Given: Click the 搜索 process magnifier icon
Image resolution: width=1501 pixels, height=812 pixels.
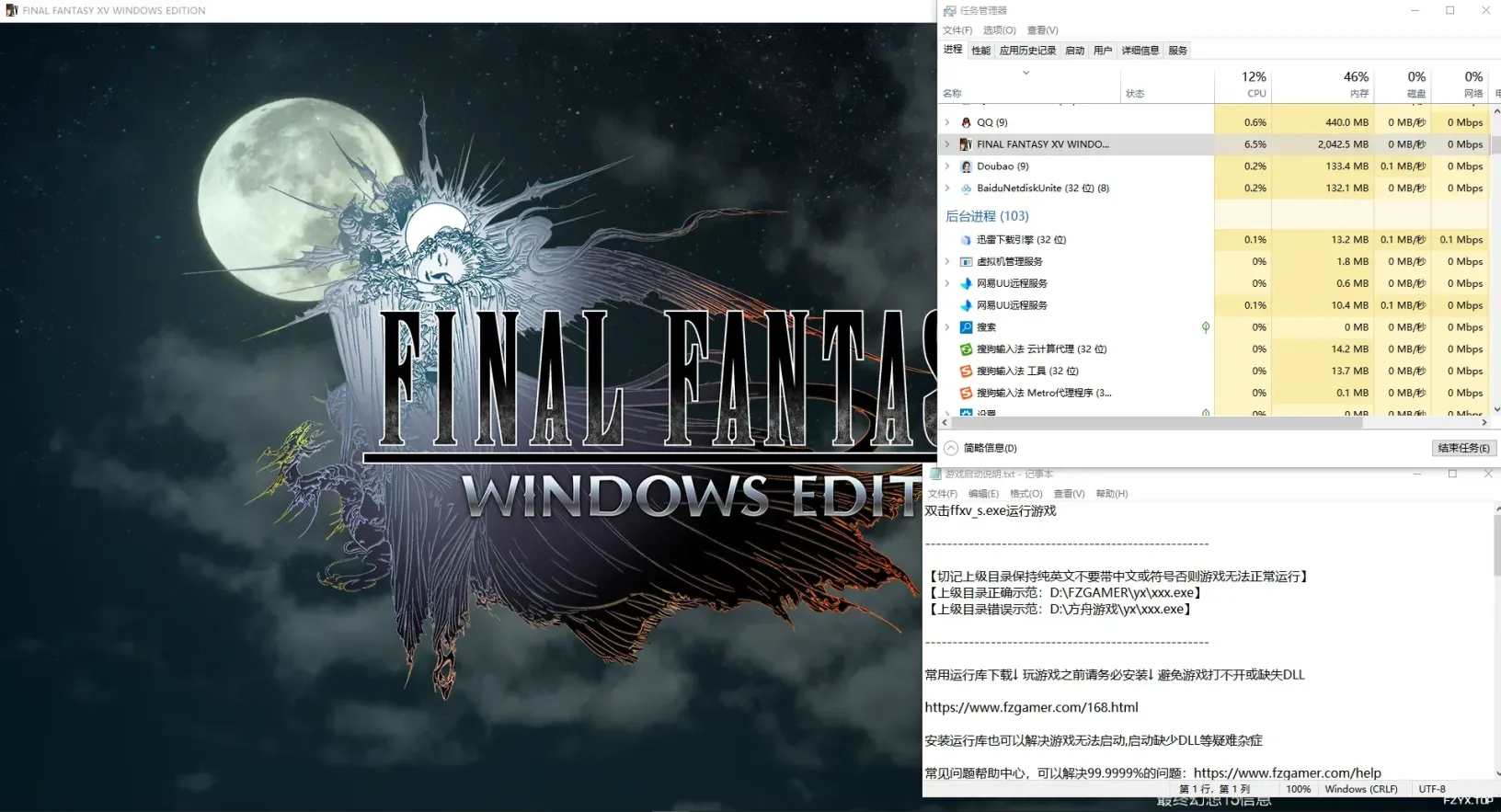Looking at the screenshot, I should point(966,327).
